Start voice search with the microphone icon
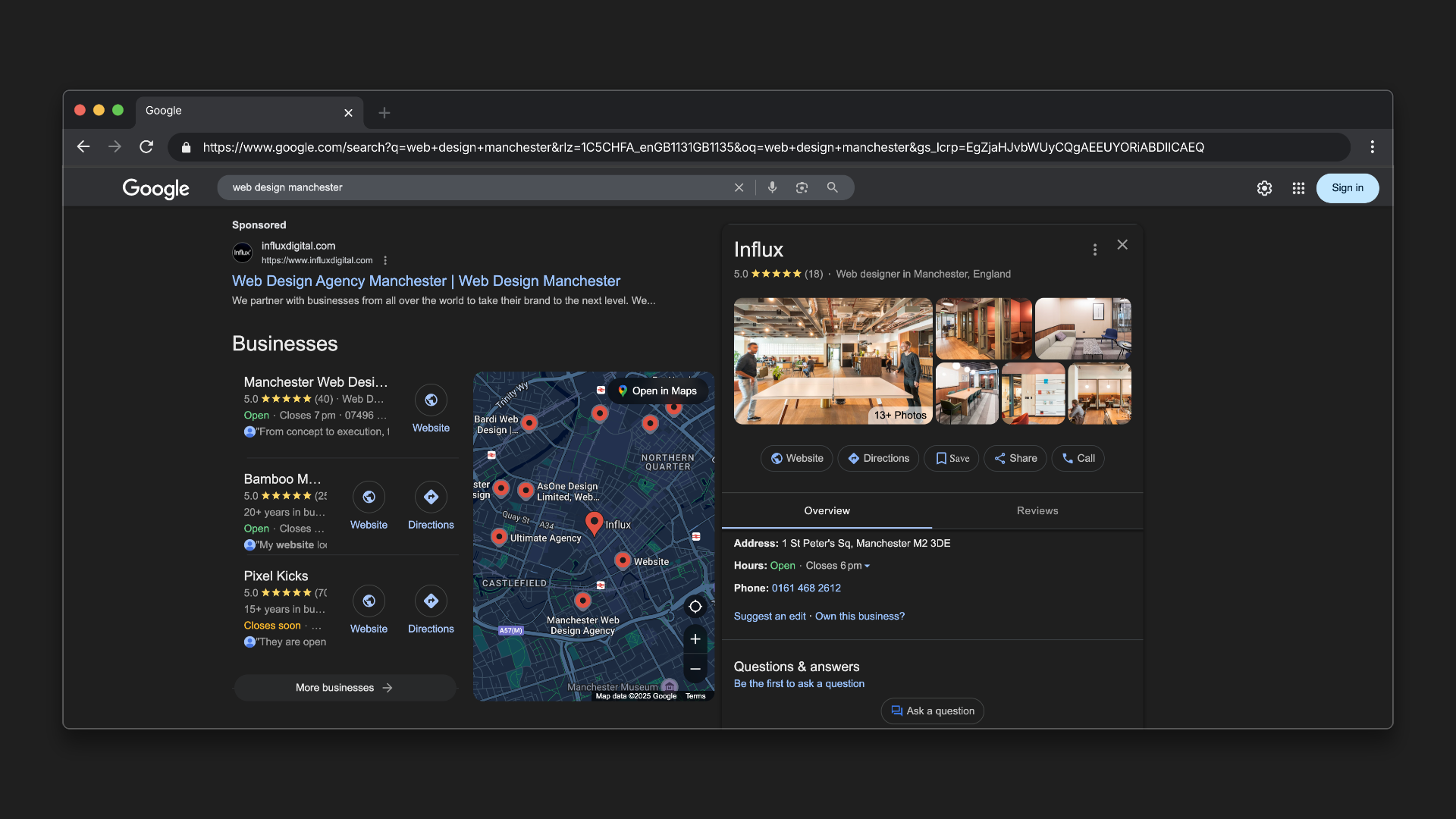The height and width of the screenshot is (819, 1456). click(x=772, y=187)
